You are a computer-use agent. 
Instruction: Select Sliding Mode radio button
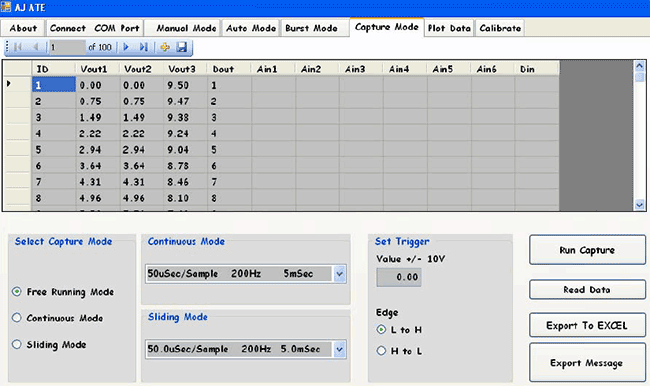[x=17, y=345]
